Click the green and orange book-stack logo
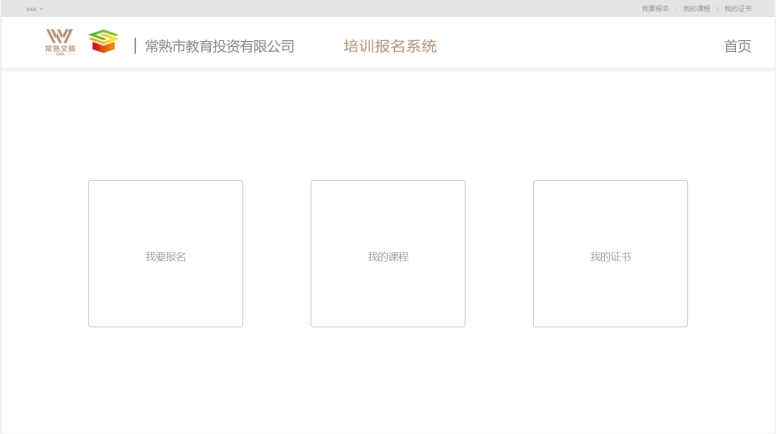The image size is (776, 434). 103,42
